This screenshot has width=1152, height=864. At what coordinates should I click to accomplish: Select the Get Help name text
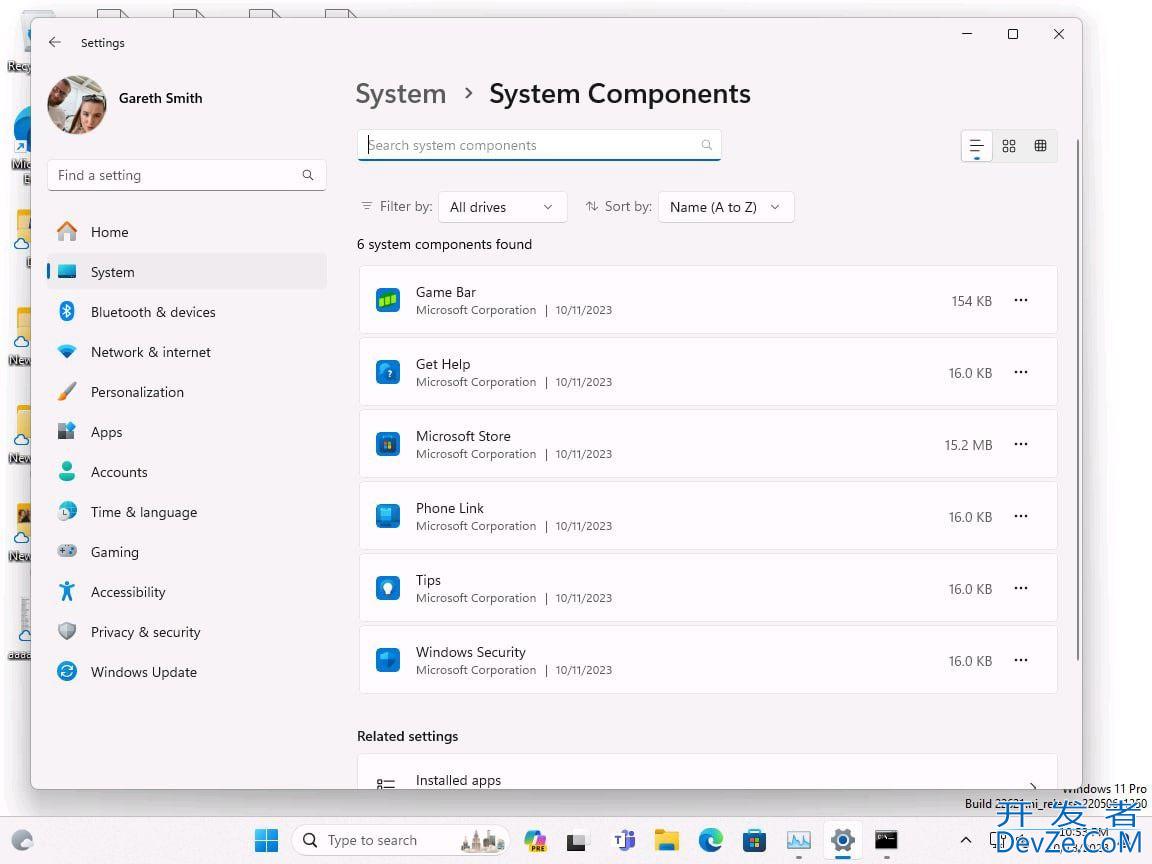tap(443, 364)
